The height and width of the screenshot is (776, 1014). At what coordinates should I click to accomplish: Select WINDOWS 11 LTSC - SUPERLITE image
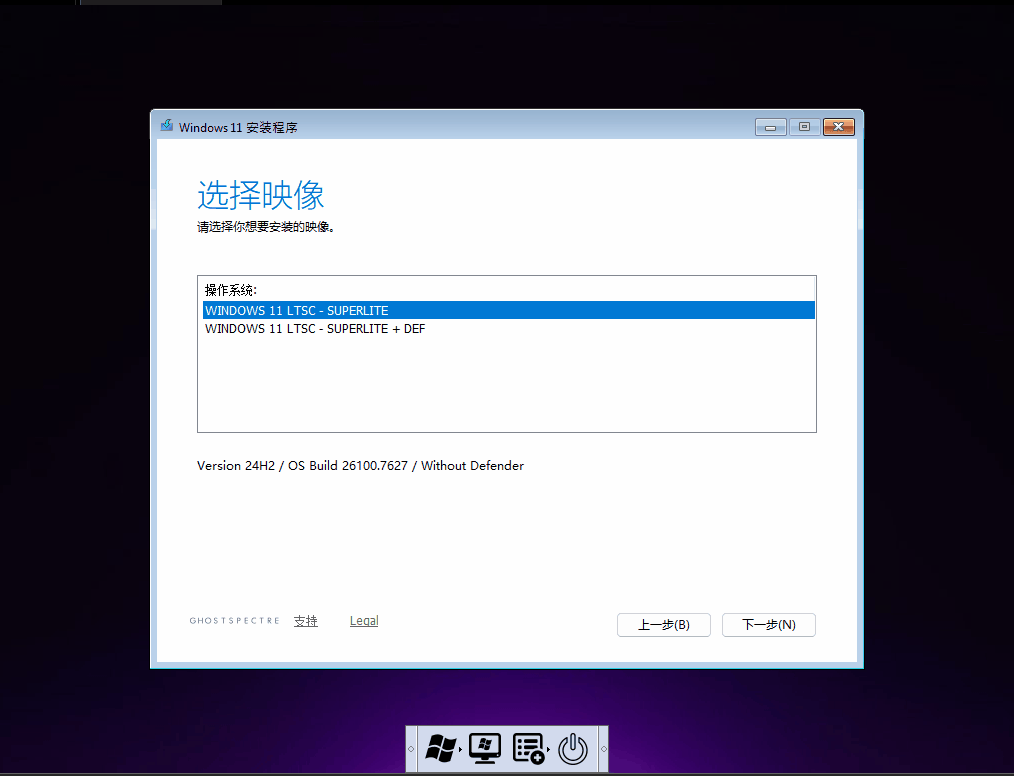(508, 310)
